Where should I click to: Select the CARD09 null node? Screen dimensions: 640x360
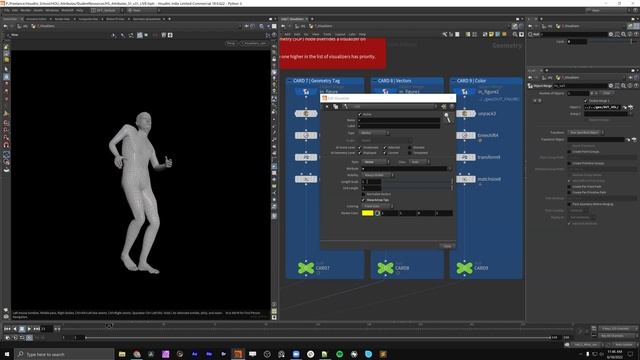464,268
